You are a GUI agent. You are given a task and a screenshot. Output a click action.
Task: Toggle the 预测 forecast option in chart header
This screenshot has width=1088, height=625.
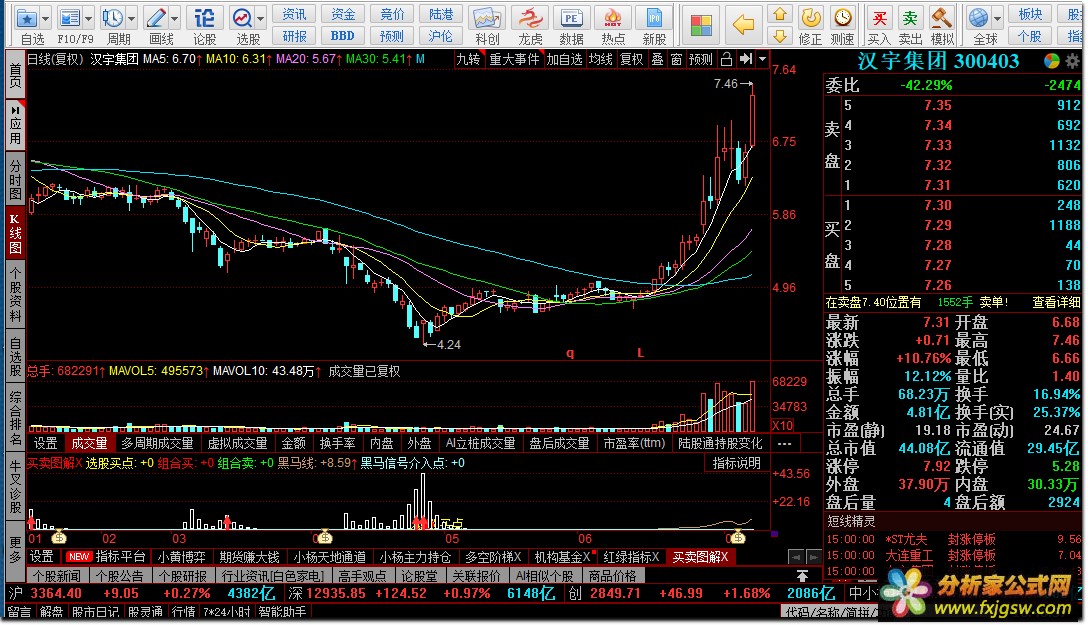(x=701, y=60)
